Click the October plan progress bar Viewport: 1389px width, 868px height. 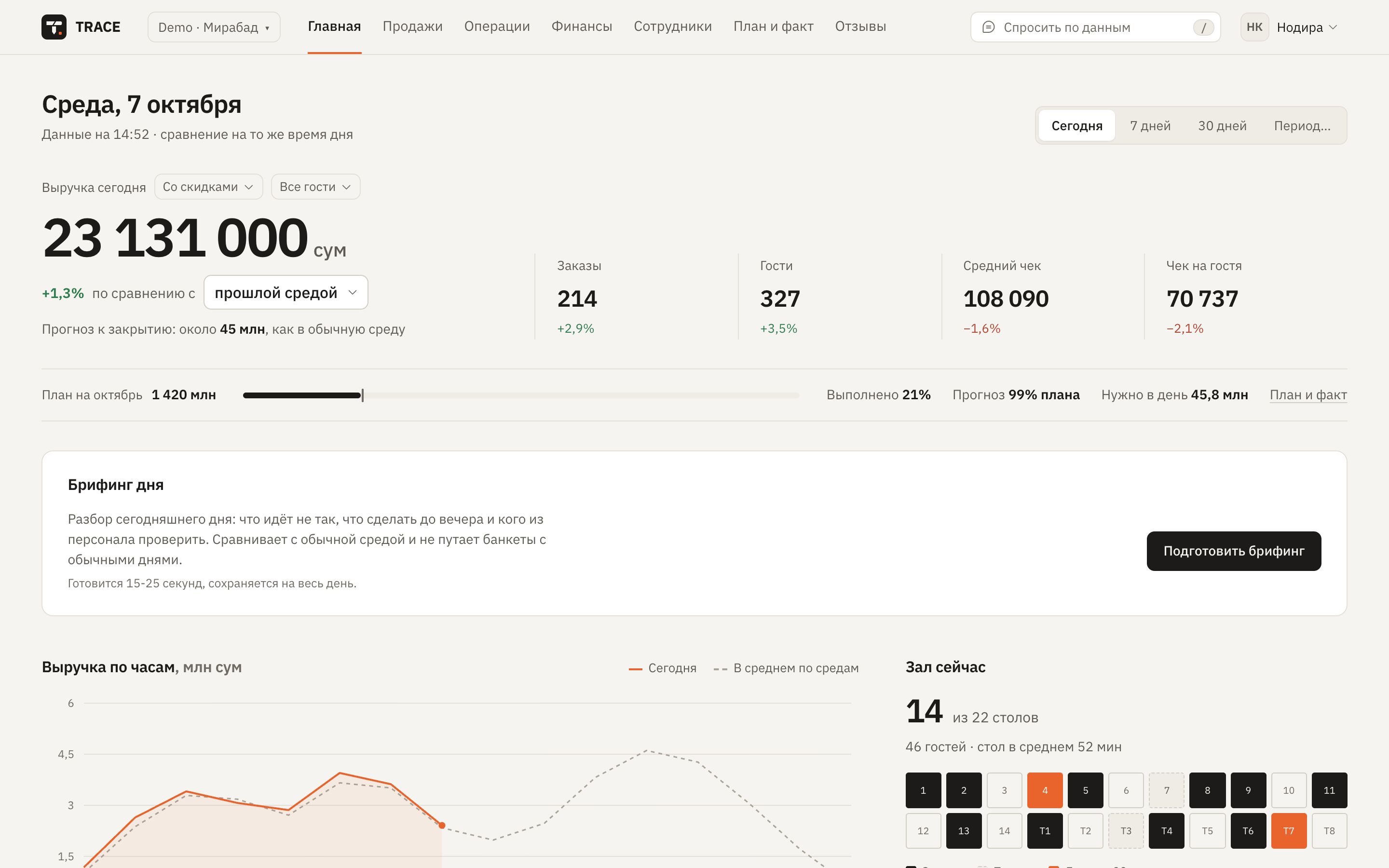coord(521,395)
